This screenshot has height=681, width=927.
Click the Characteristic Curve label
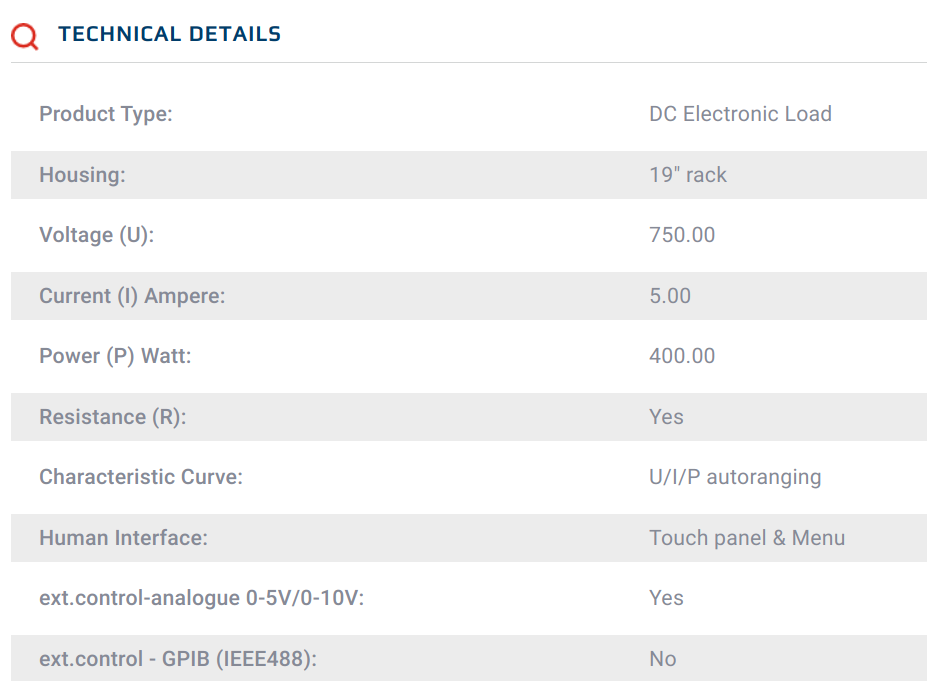pyautogui.click(x=141, y=477)
